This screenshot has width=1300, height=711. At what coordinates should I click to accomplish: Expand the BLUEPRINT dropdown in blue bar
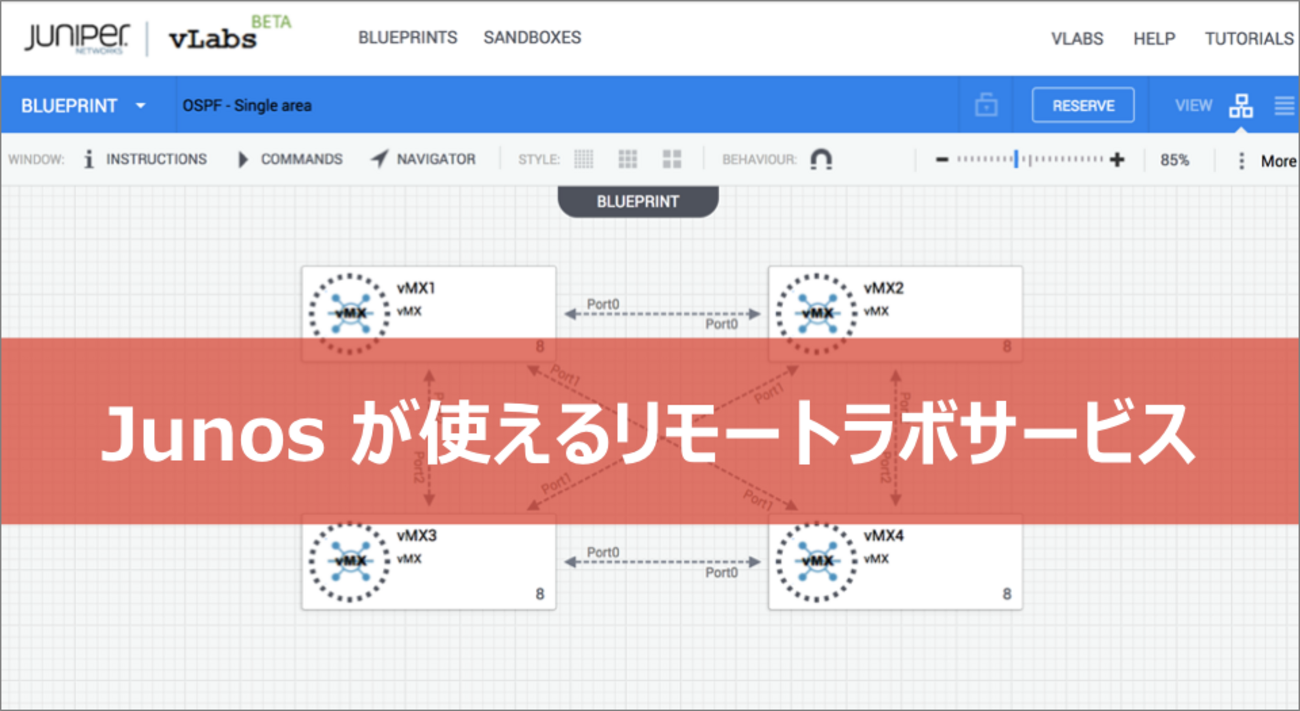[84, 105]
